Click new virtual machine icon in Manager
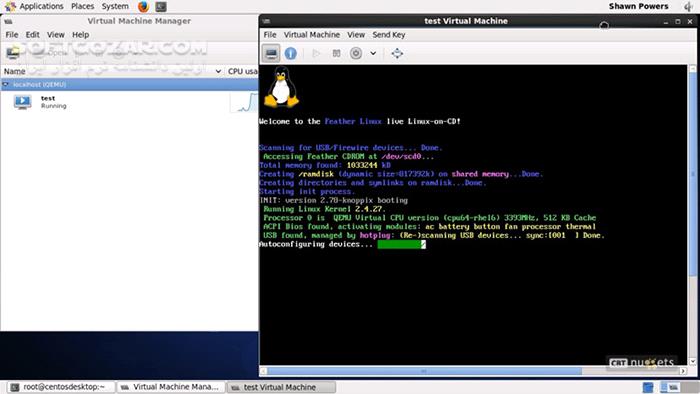This screenshot has width=700, height=394. click(x=13, y=53)
